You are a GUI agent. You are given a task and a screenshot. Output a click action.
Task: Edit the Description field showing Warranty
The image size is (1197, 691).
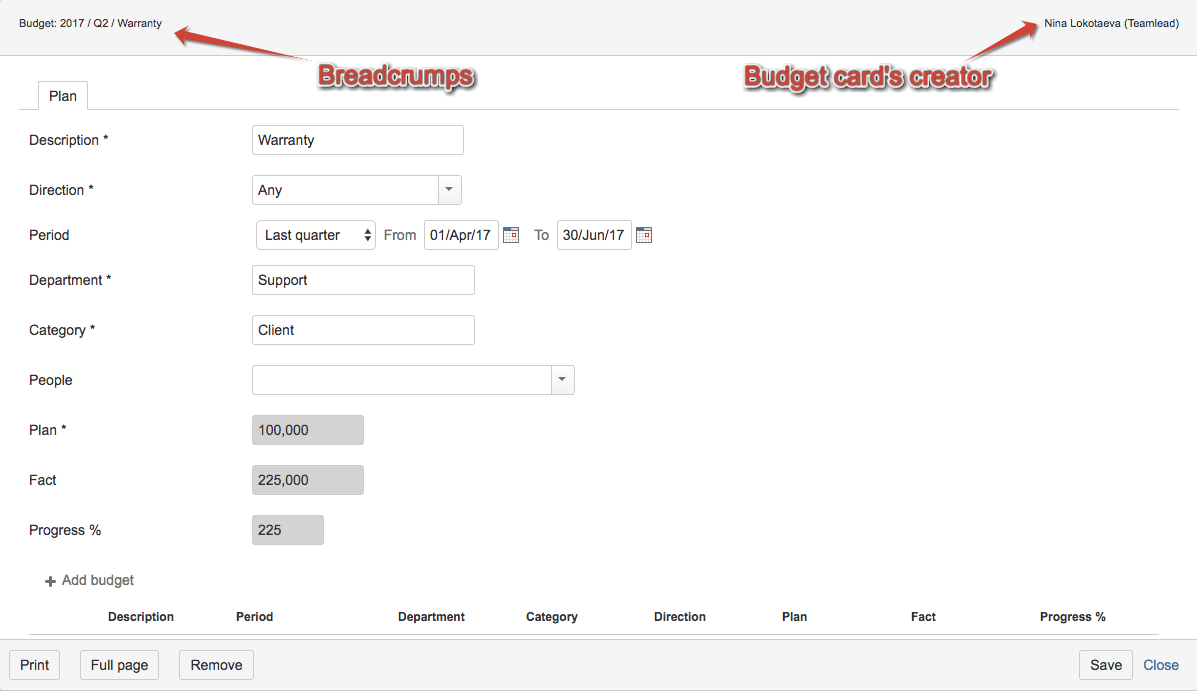point(357,140)
